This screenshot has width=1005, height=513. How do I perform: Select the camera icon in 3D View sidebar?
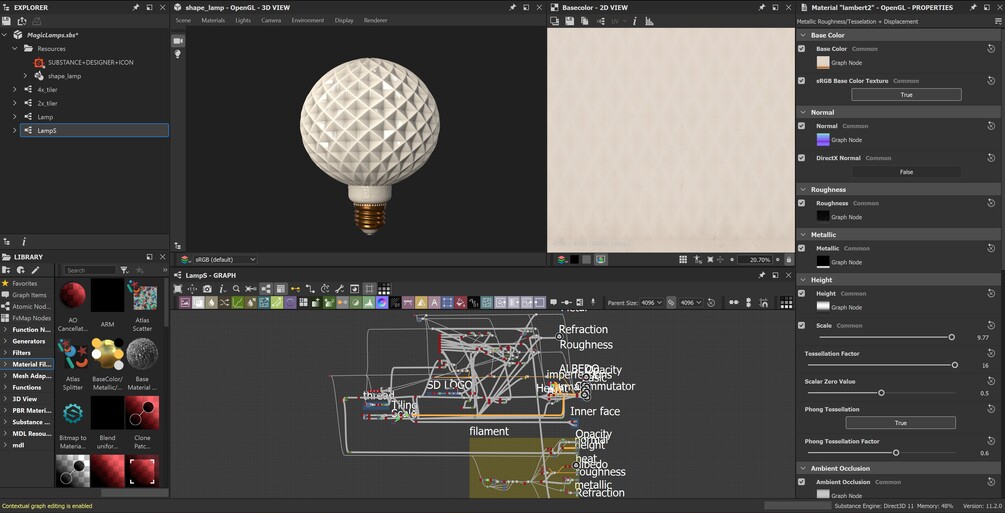[178, 41]
